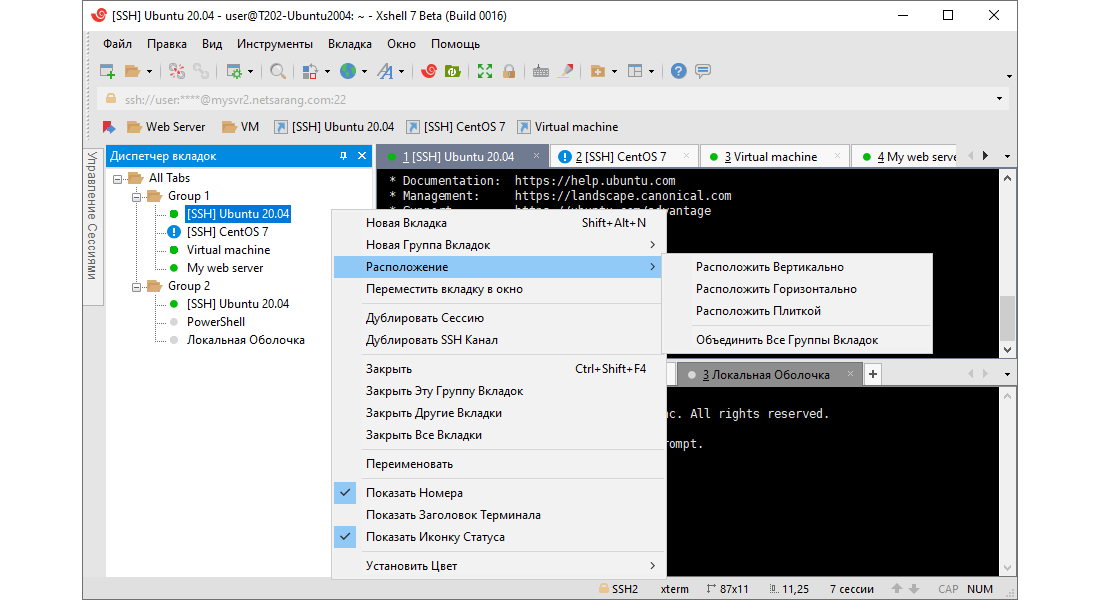This screenshot has width=1100, height=600.
Task: Click the [SSH] CentOS 7 shortcut in links bar
Action: (x=456, y=127)
